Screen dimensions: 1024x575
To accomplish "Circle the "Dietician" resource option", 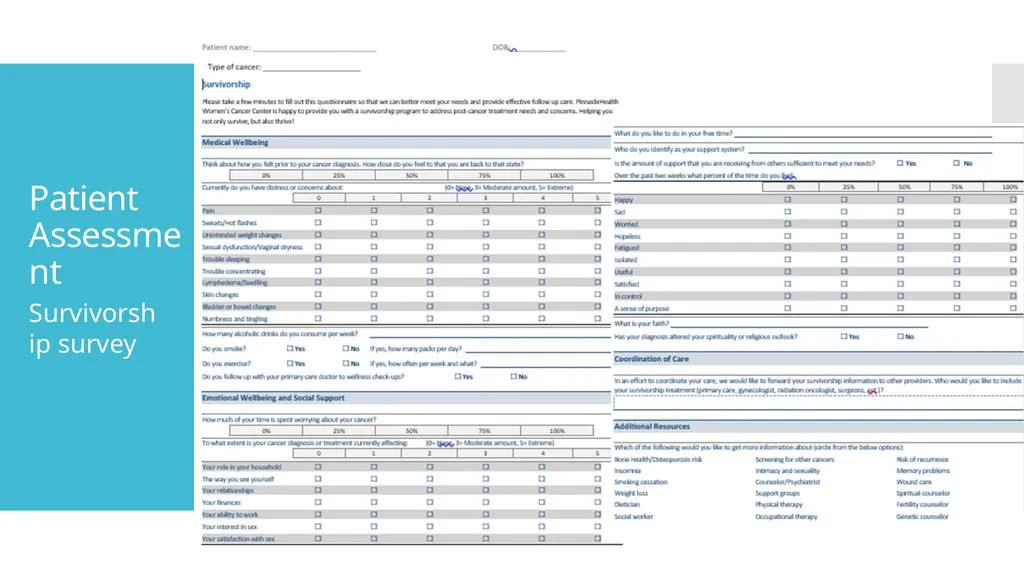I will 627,504.
